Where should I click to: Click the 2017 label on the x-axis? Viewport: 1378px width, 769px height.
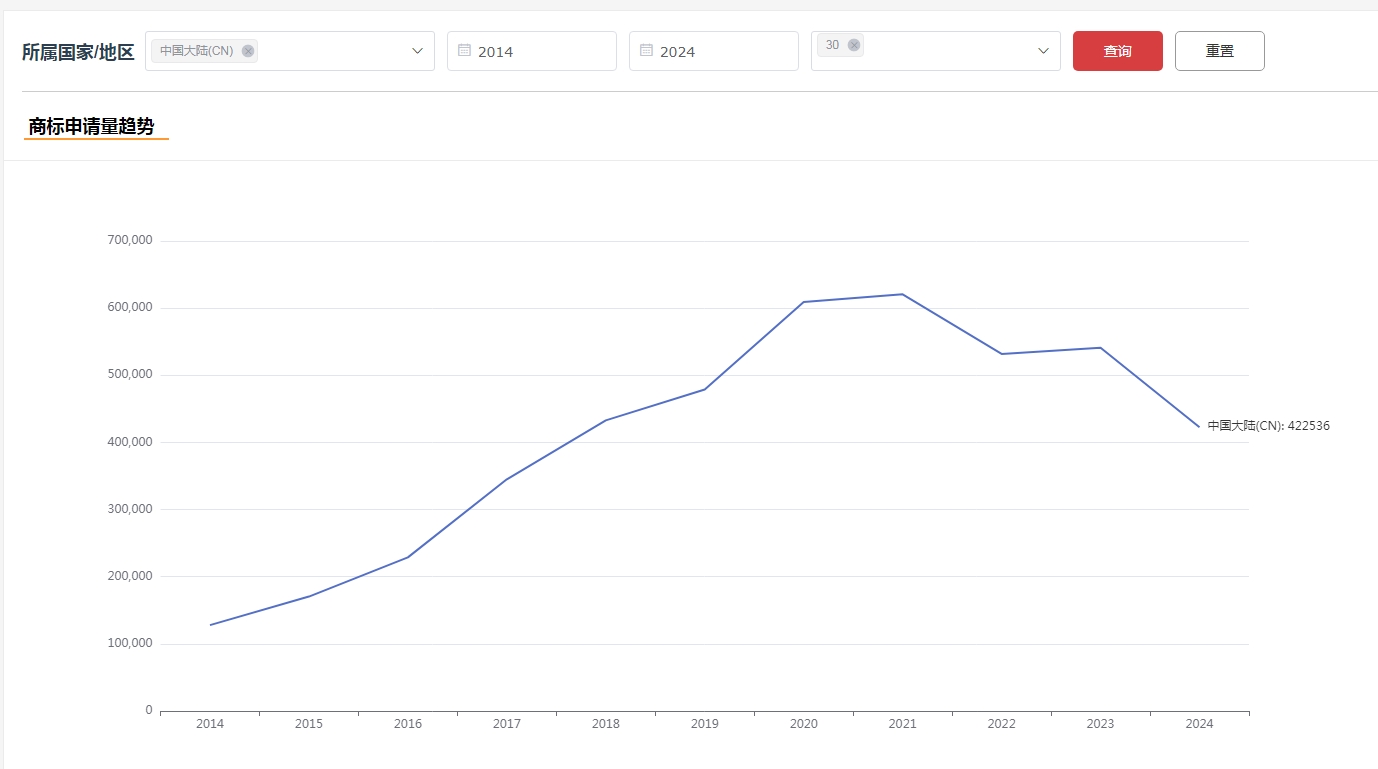(x=506, y=724)
